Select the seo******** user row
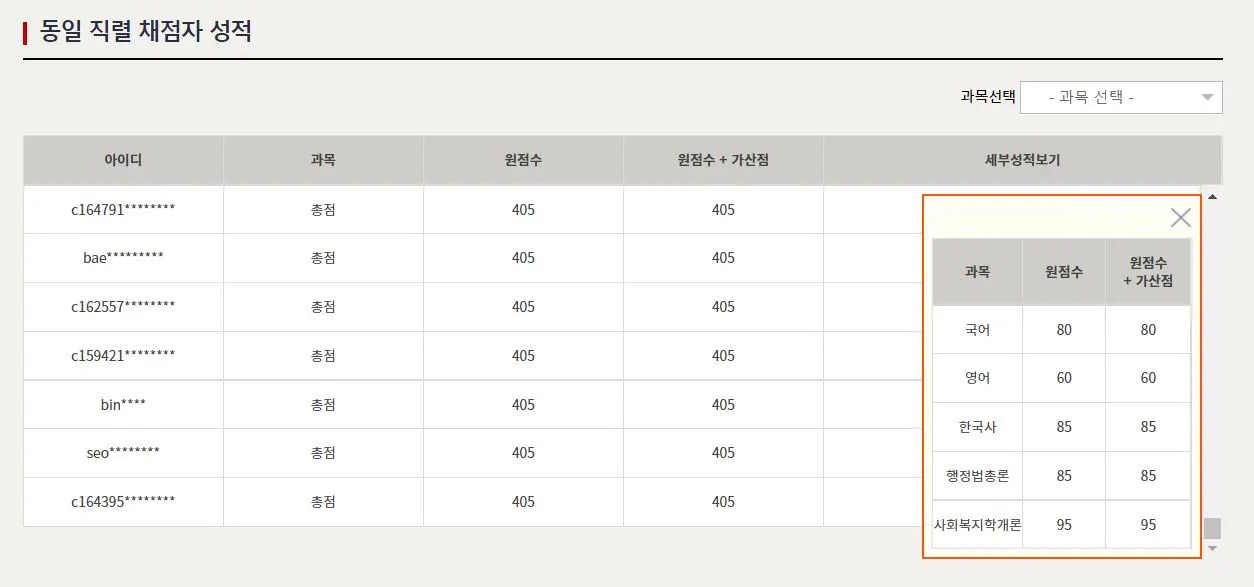 click(123, 453)
